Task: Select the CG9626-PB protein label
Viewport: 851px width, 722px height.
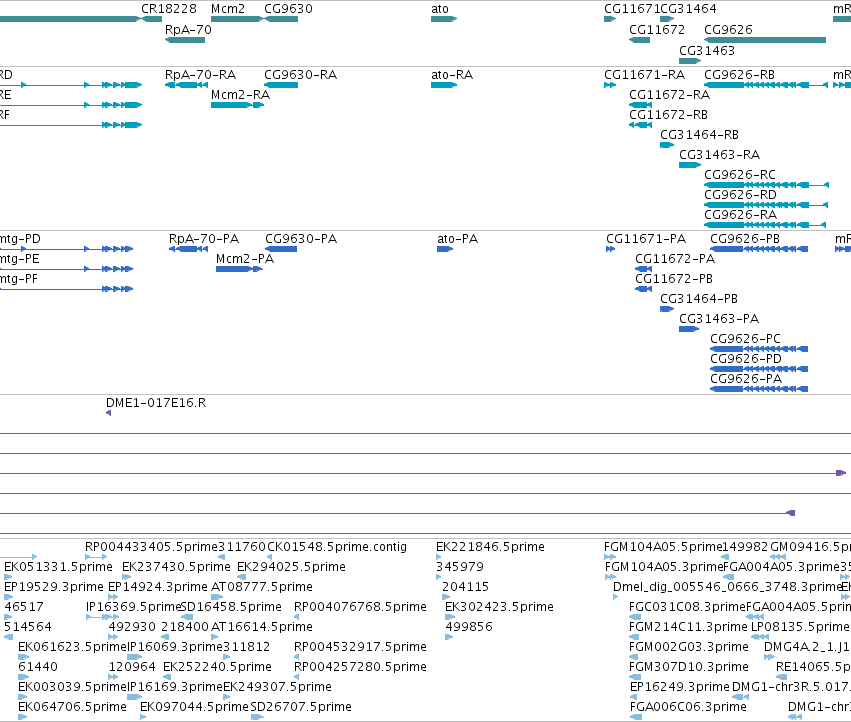Action: point(745,239)
